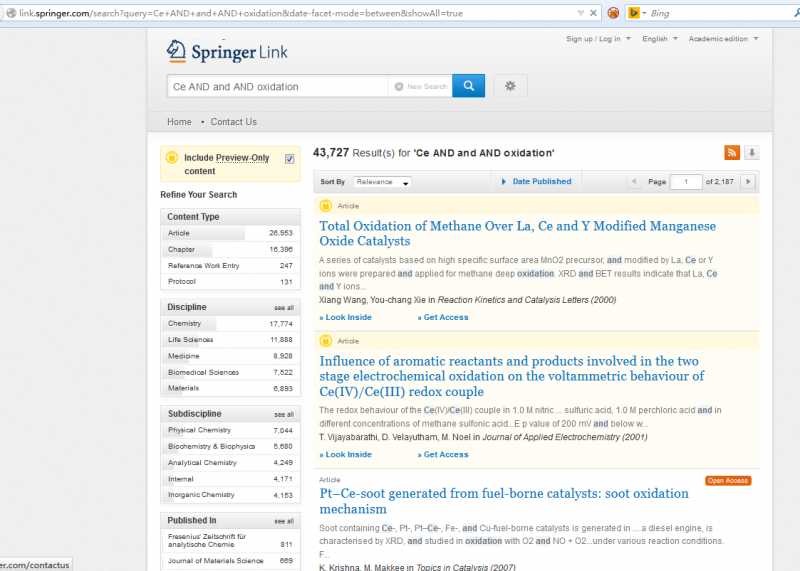This screenshot has height=571, width=800.
Task: Click see all in the Subdiscipline panel
Action: coord(284,414)
